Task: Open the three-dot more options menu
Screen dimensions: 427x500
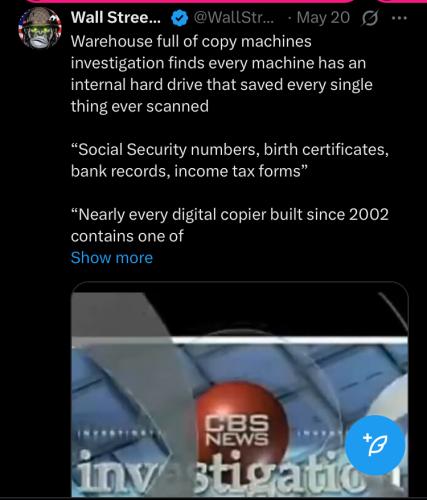Action: tap(399, 18)
